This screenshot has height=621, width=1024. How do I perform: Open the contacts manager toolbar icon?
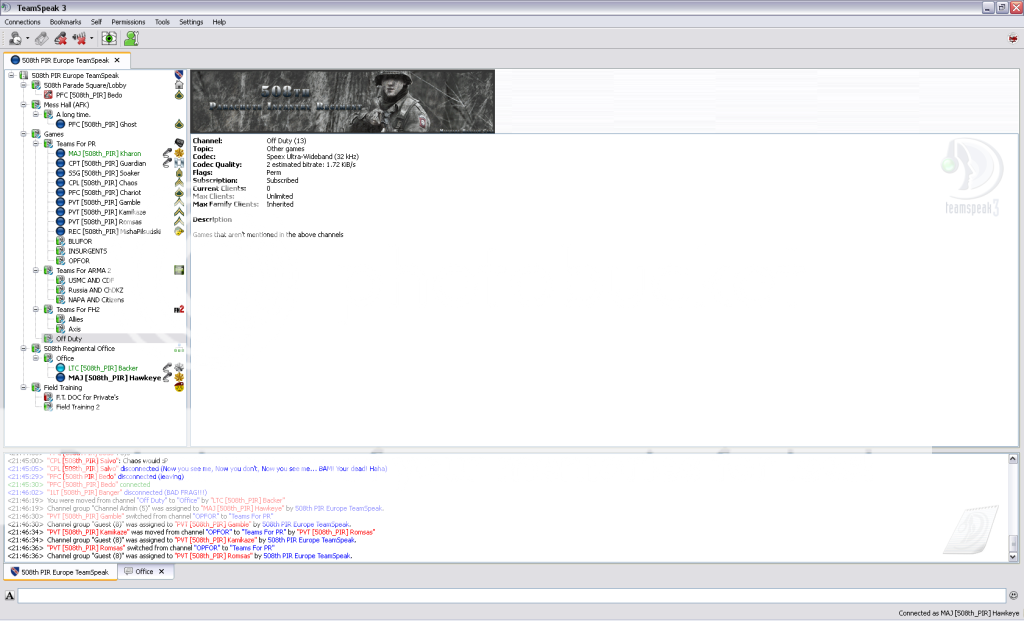tap(131, 38)
